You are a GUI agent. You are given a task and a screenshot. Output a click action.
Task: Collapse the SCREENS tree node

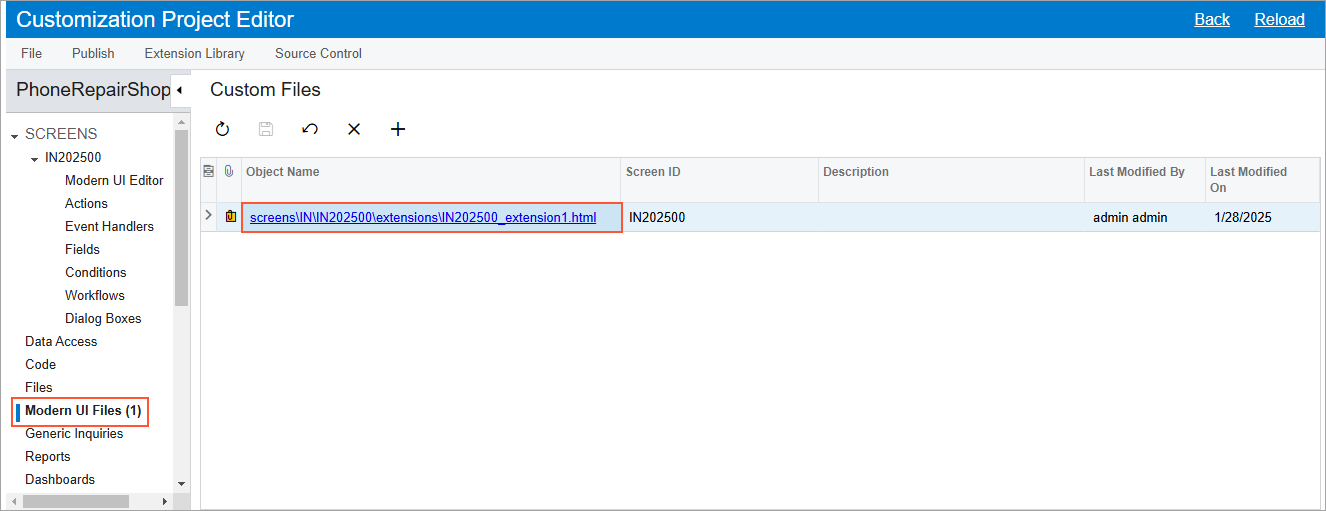(x=15, y=135)
